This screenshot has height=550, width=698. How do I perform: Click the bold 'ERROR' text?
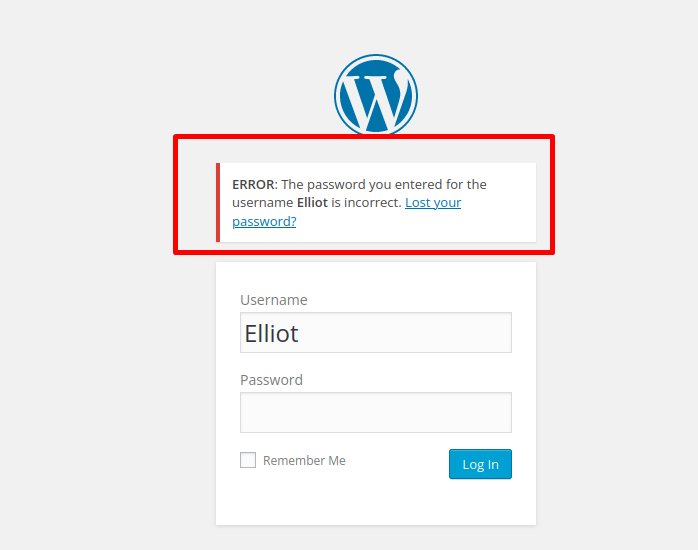point(253,185)
